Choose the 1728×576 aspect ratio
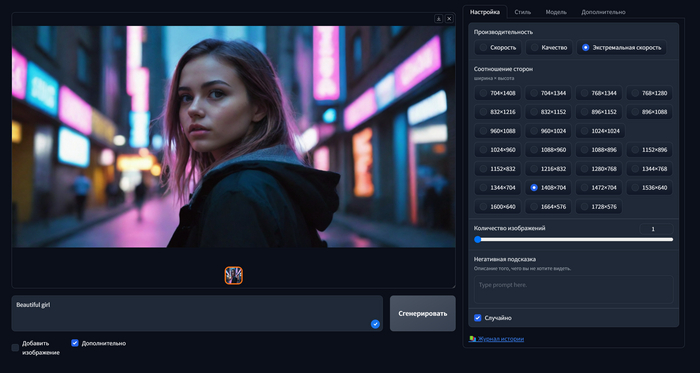Screen dimensions: 700x373 [599, 207]
